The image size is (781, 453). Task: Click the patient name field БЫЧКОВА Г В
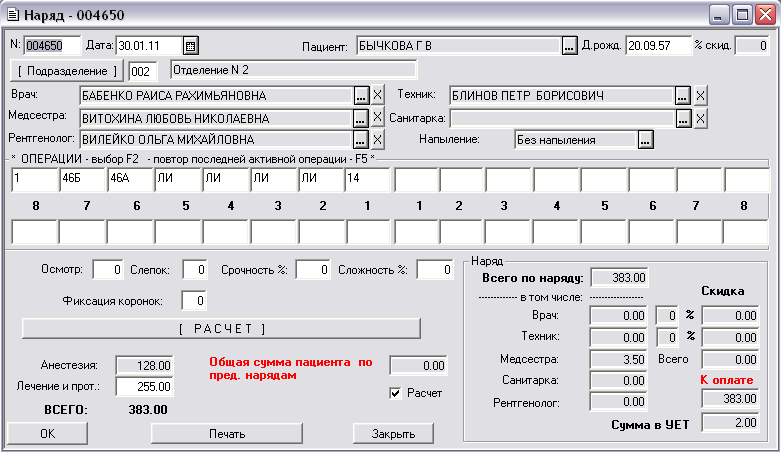(x=459, y=46)
